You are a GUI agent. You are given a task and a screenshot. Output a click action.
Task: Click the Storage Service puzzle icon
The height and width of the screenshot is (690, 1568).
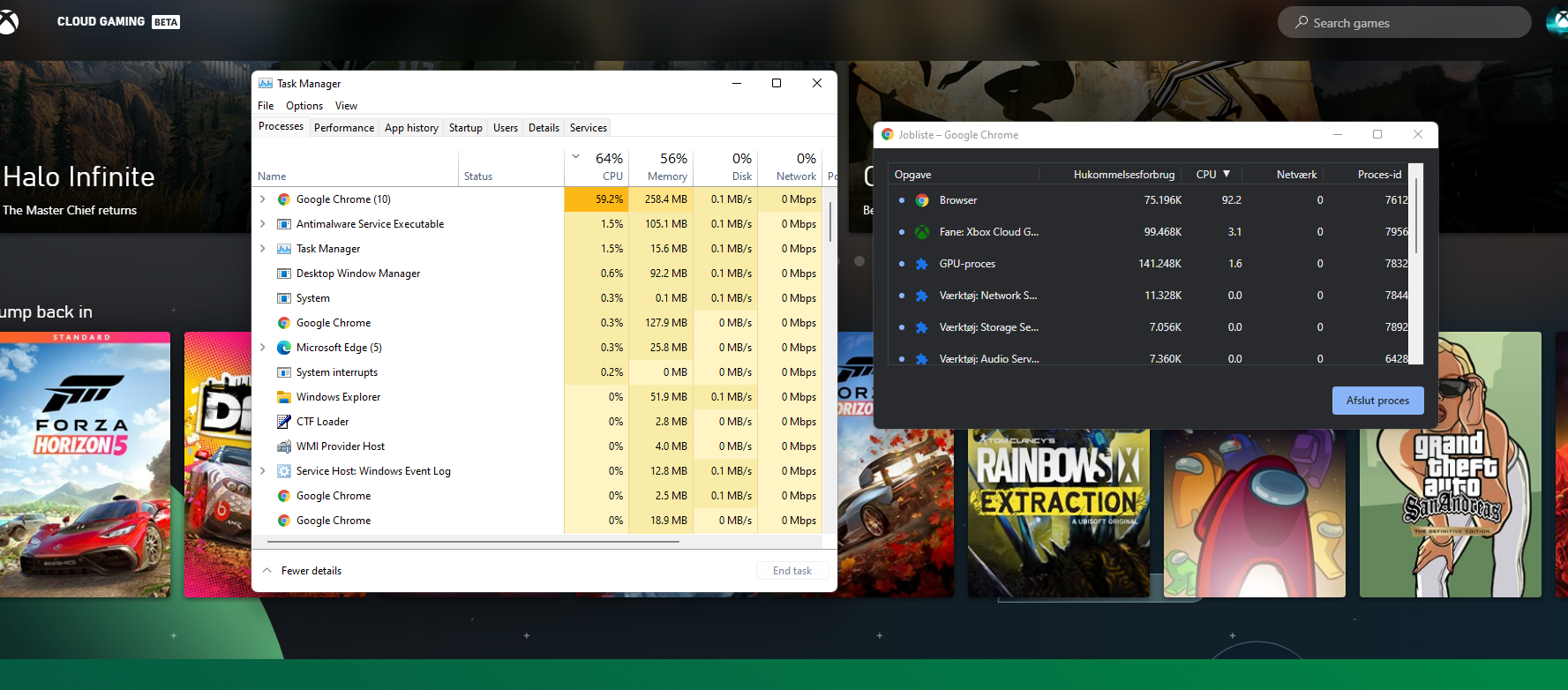coord(922,327)
